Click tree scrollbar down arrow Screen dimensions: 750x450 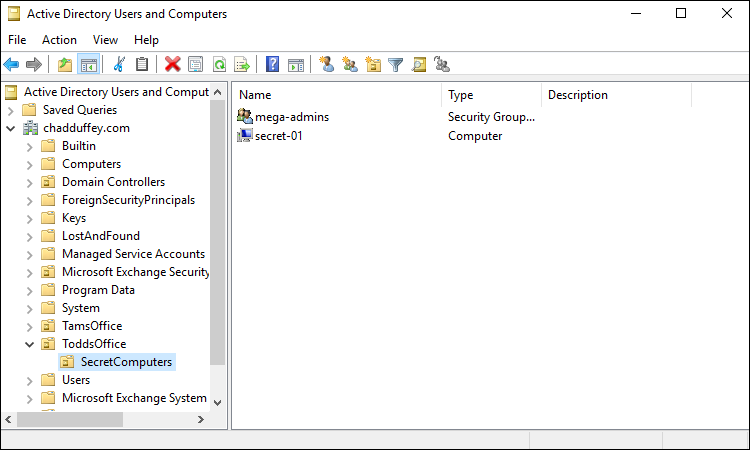click(218, 403)
